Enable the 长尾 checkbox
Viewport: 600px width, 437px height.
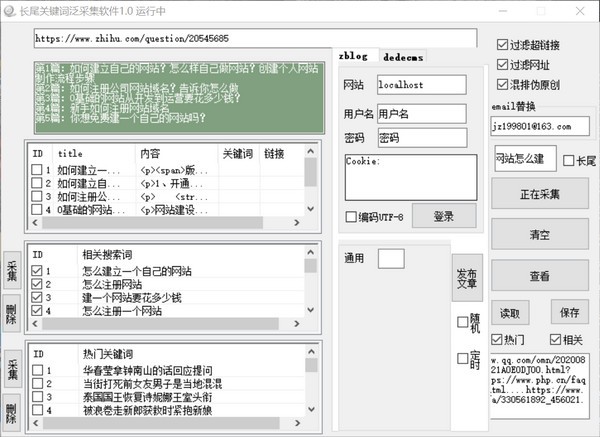point(568,160)
